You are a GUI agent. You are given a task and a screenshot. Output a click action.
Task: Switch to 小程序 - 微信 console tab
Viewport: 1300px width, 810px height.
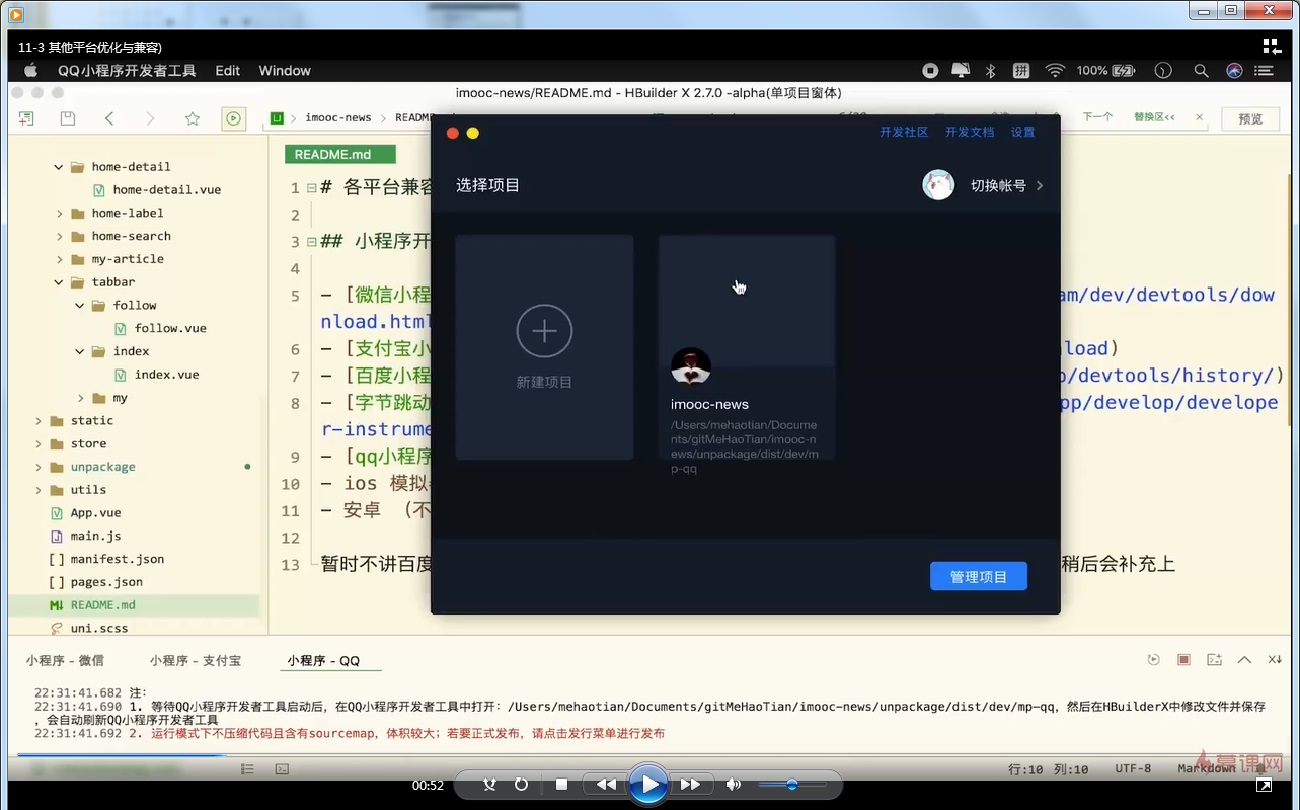(x=65, y=660)
